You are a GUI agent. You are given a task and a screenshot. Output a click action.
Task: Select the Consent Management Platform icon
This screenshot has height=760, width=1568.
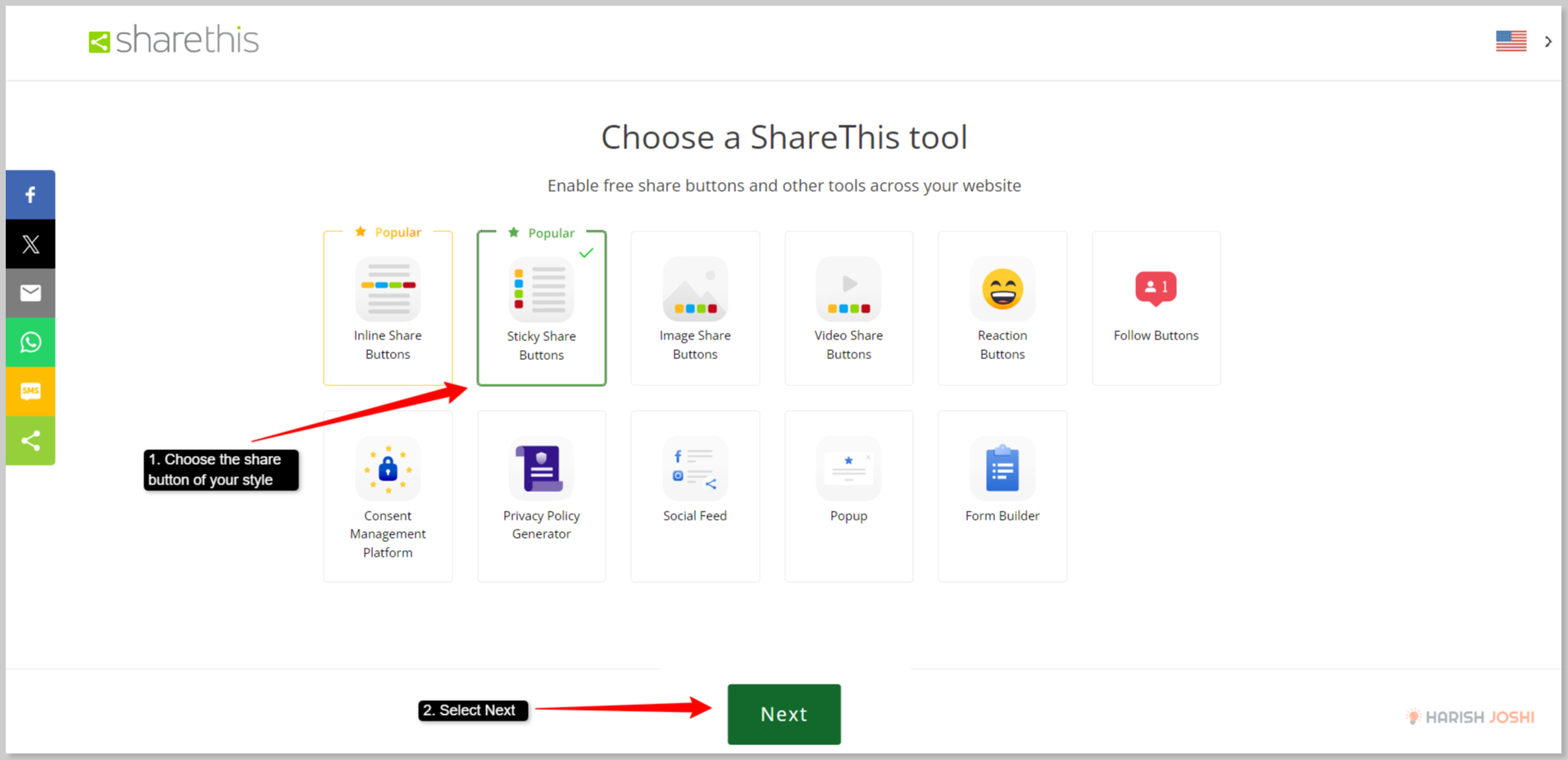(x=388, y=469)
